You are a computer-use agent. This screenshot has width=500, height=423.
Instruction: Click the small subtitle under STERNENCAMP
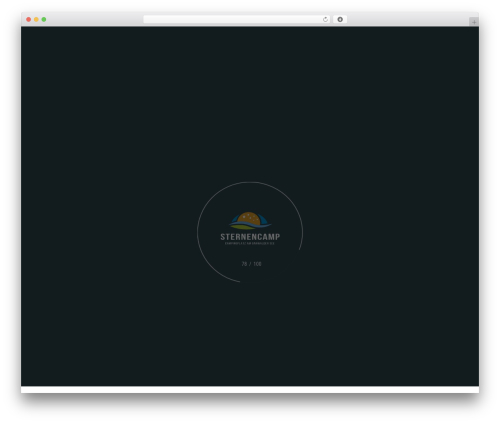click(250, 244)
